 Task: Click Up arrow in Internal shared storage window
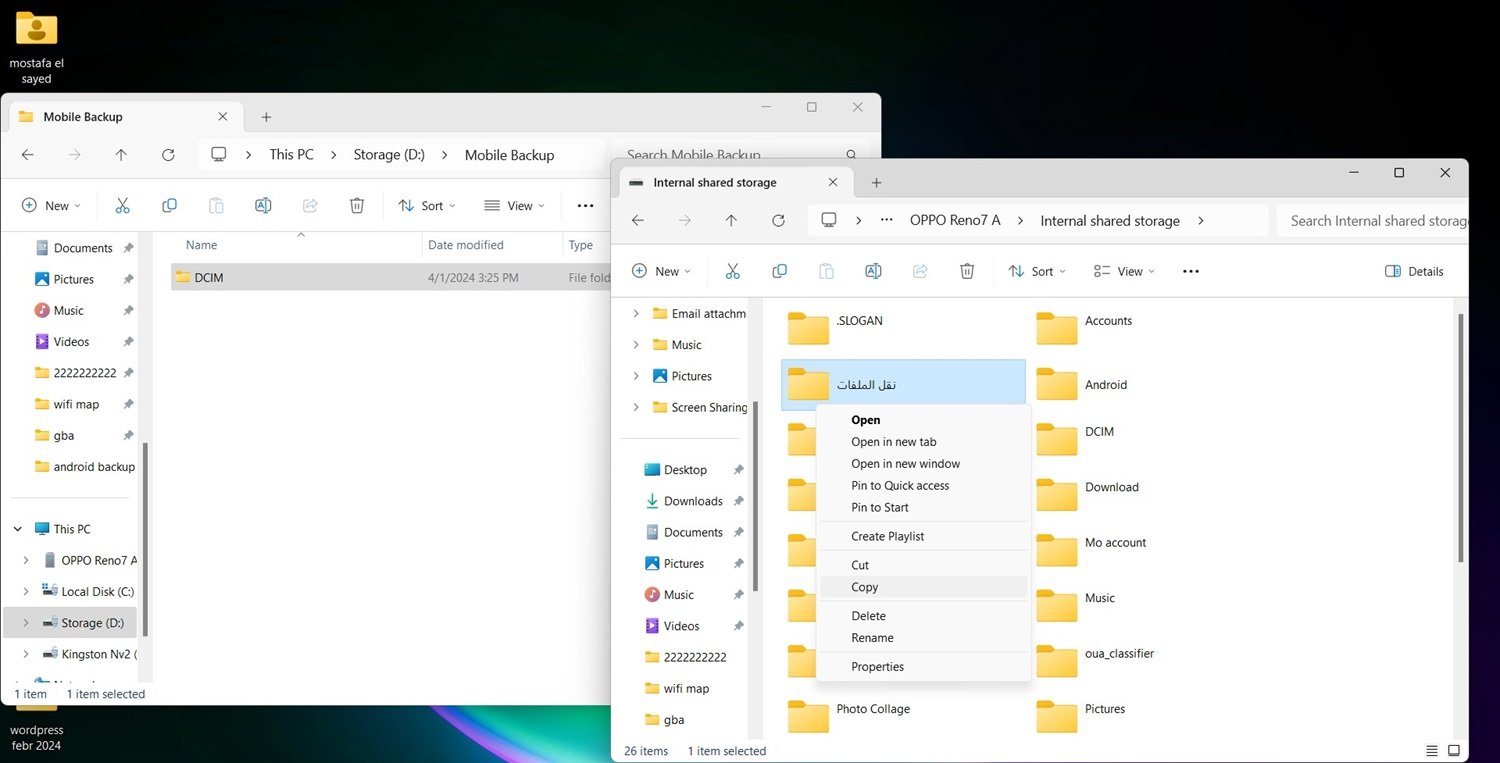pyautogui.click(x=731, y=221)
